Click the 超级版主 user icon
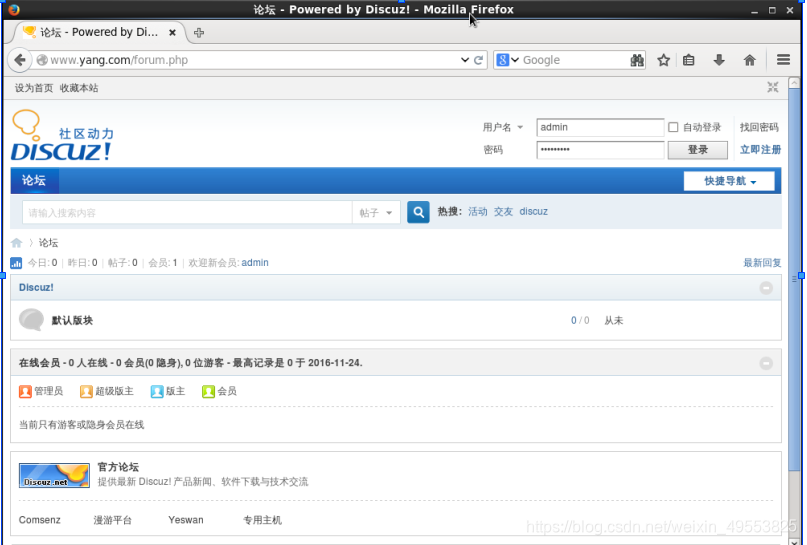 (x=86, y=392)
